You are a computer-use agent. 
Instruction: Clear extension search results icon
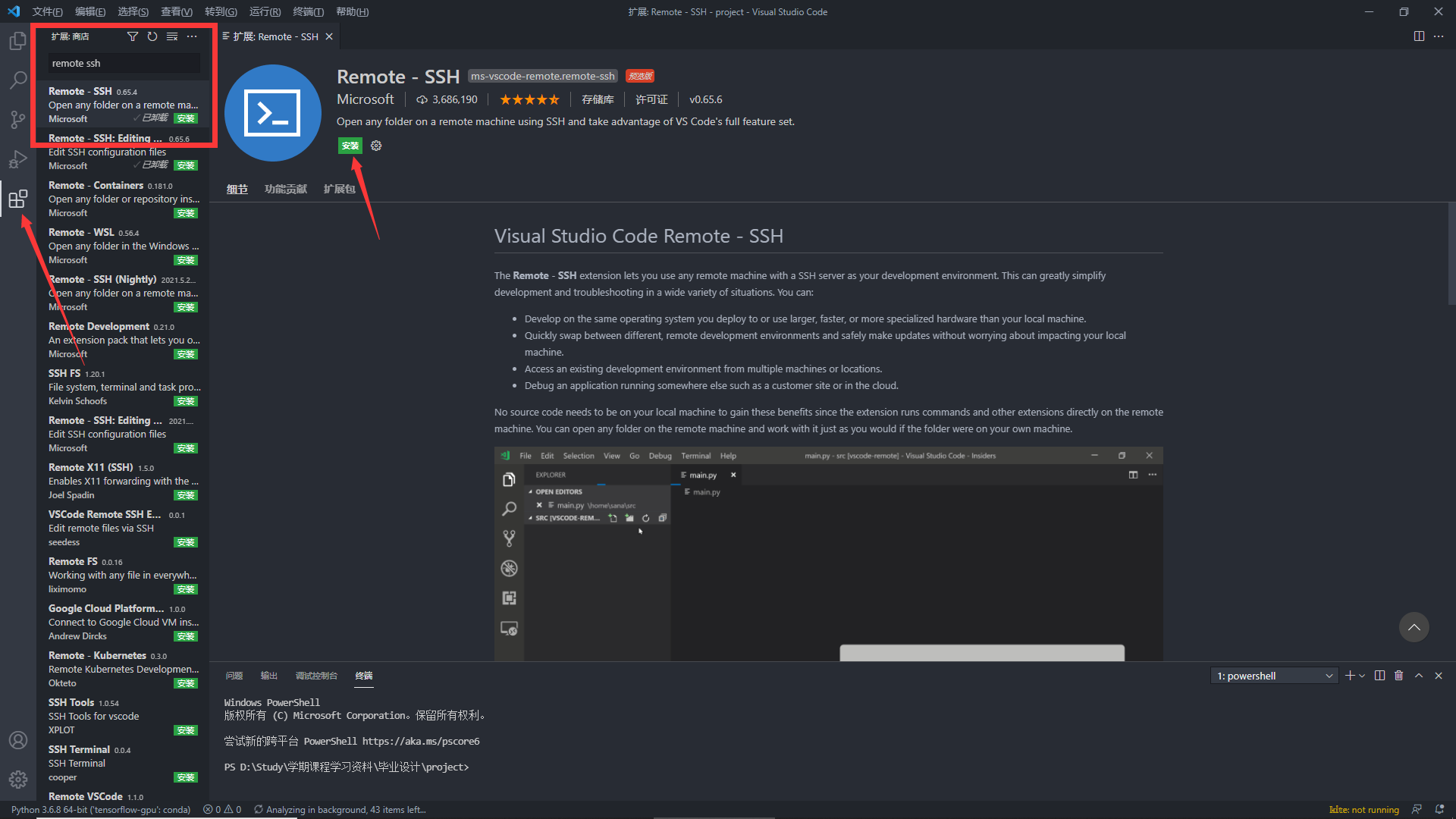tap(172, 36)
